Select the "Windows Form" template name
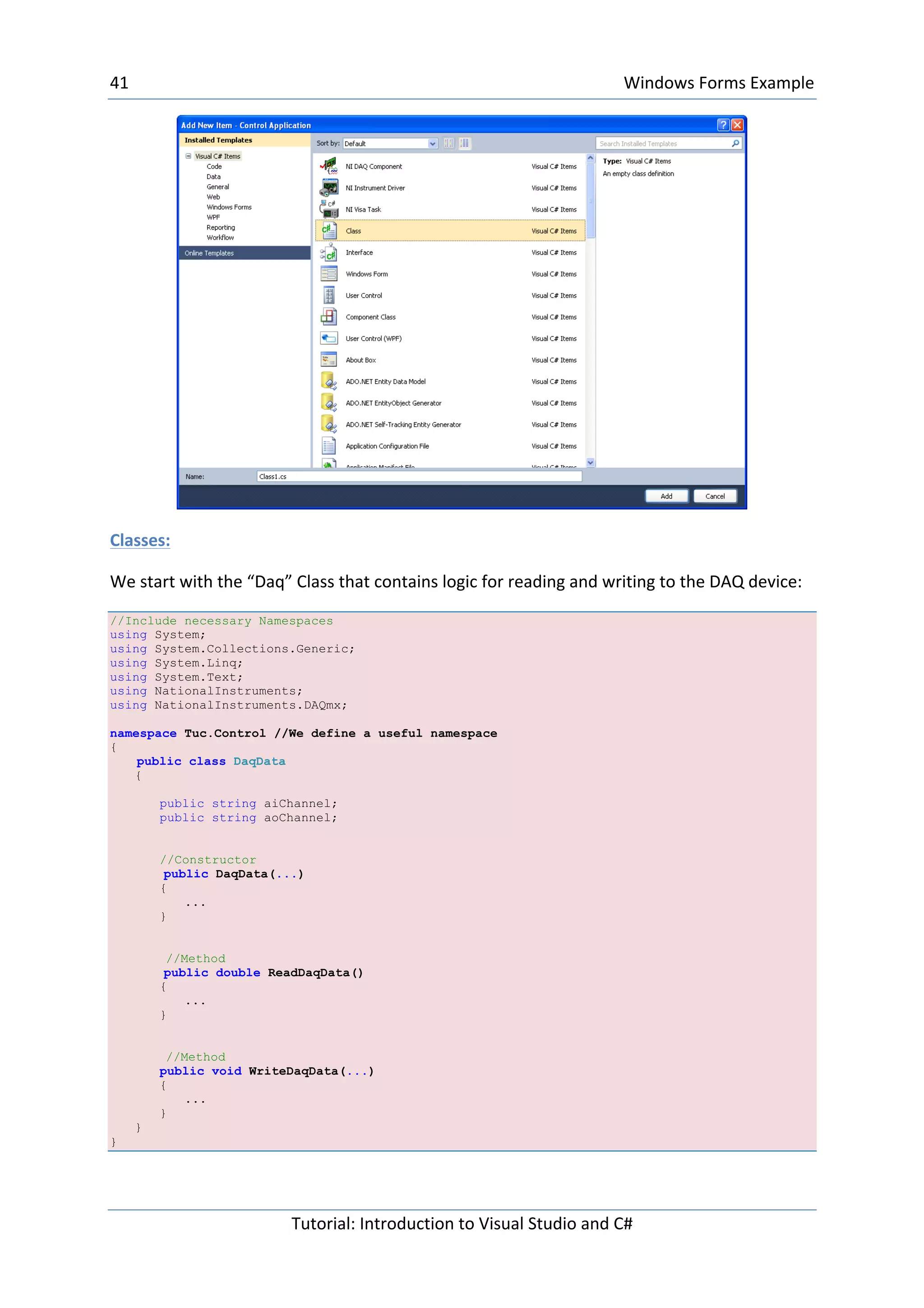The width and height of the screenshot is (924, 1308). [367, 274]
